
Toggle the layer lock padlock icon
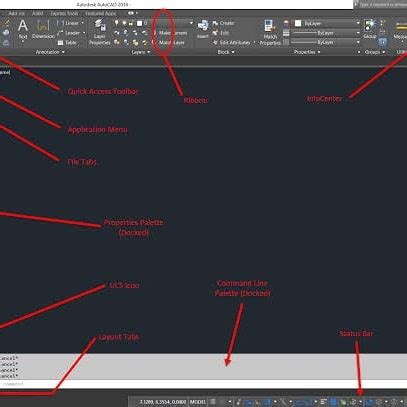pyautogui.click(x=131, y=23)
